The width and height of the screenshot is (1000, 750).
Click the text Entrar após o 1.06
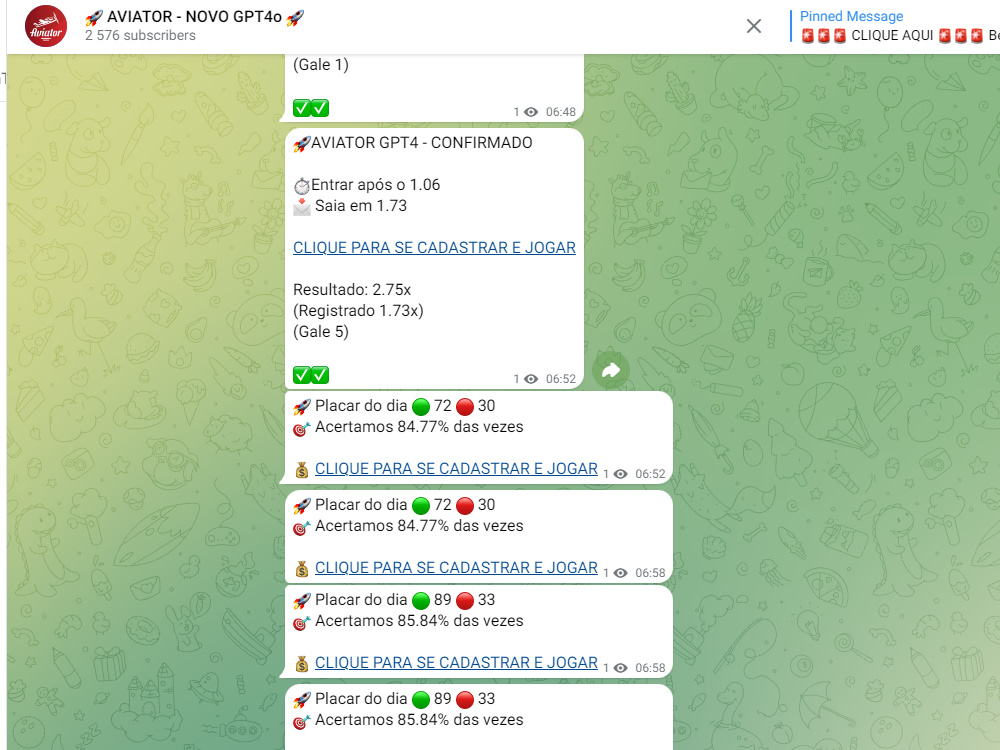(x=376, y=185)
